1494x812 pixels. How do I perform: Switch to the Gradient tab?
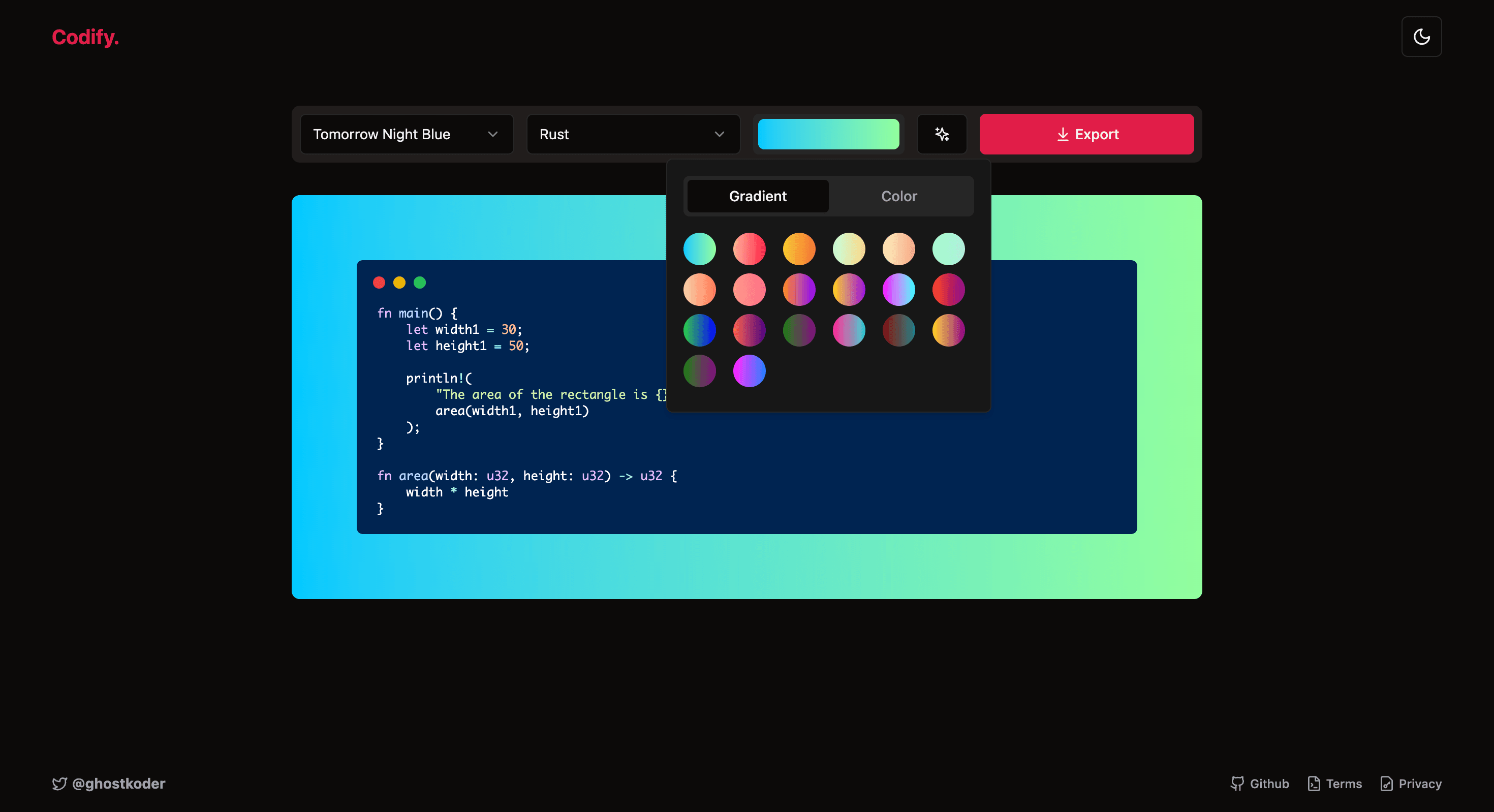758,196
